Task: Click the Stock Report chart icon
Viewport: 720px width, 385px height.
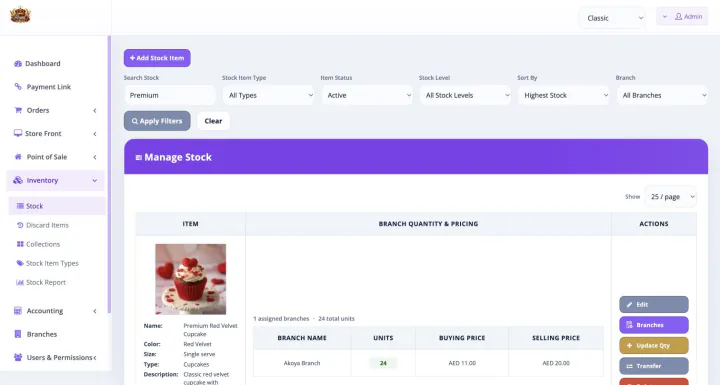Action: [20, 282]
